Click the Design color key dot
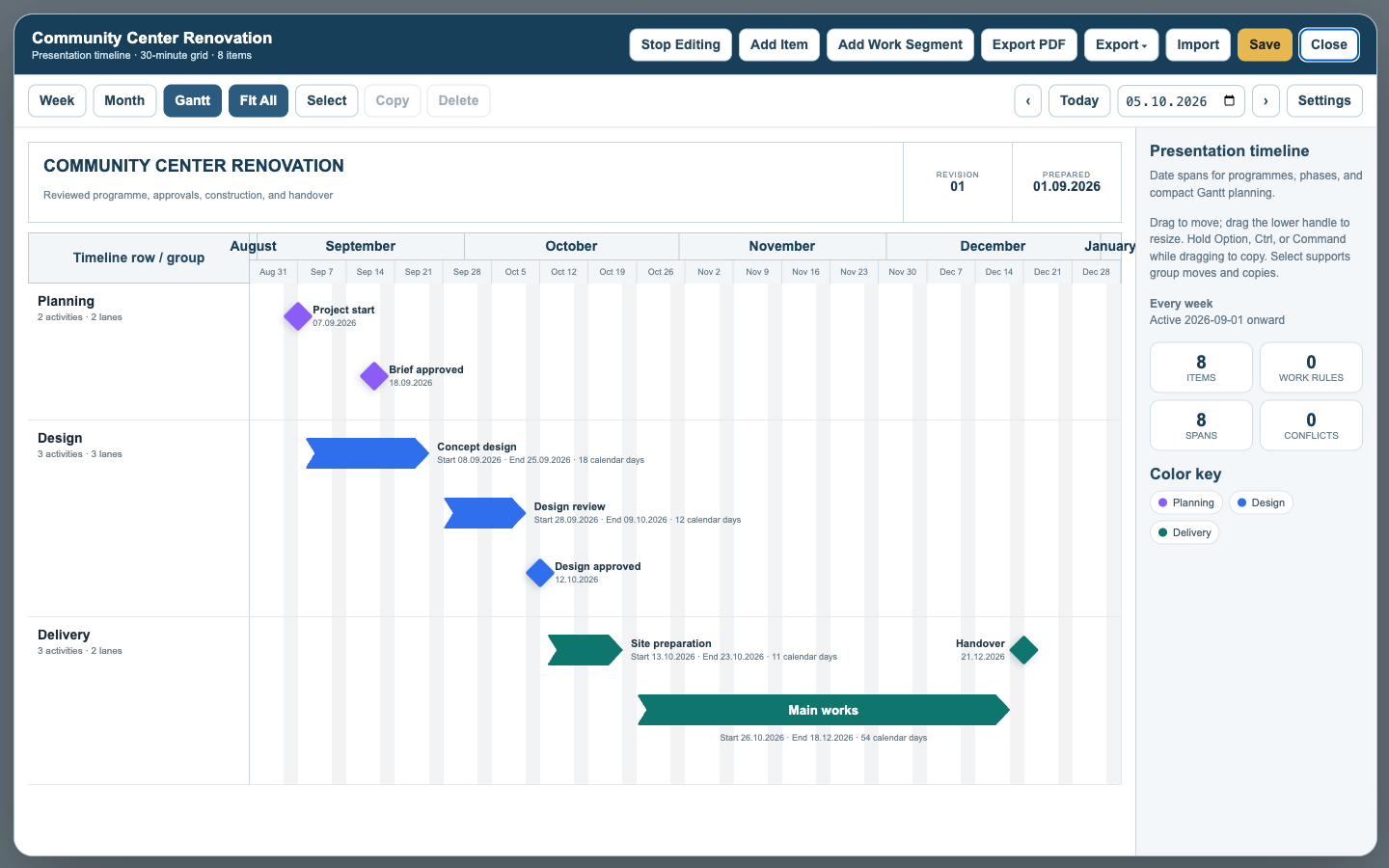Screen dimensions: 1389x868 tap(1242, 502)
